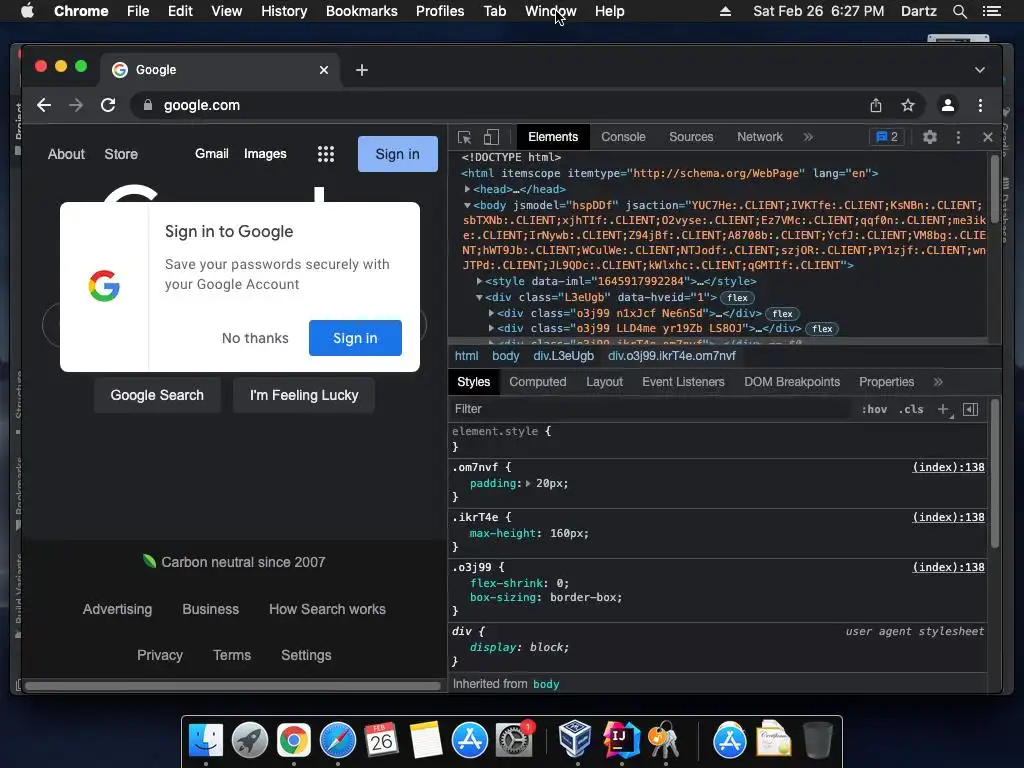The image size is (1024, 768).
Task: Expand the div LLD4me yr19Zb node
Action: [491, 328]
